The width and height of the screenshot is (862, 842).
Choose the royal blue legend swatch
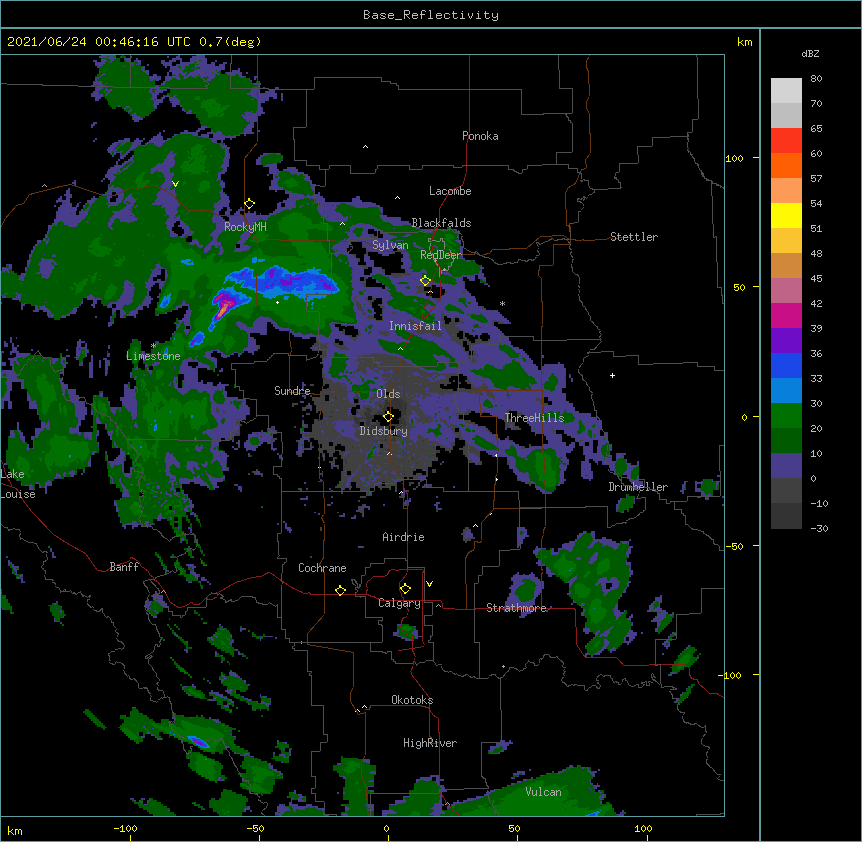coord(786,365)
